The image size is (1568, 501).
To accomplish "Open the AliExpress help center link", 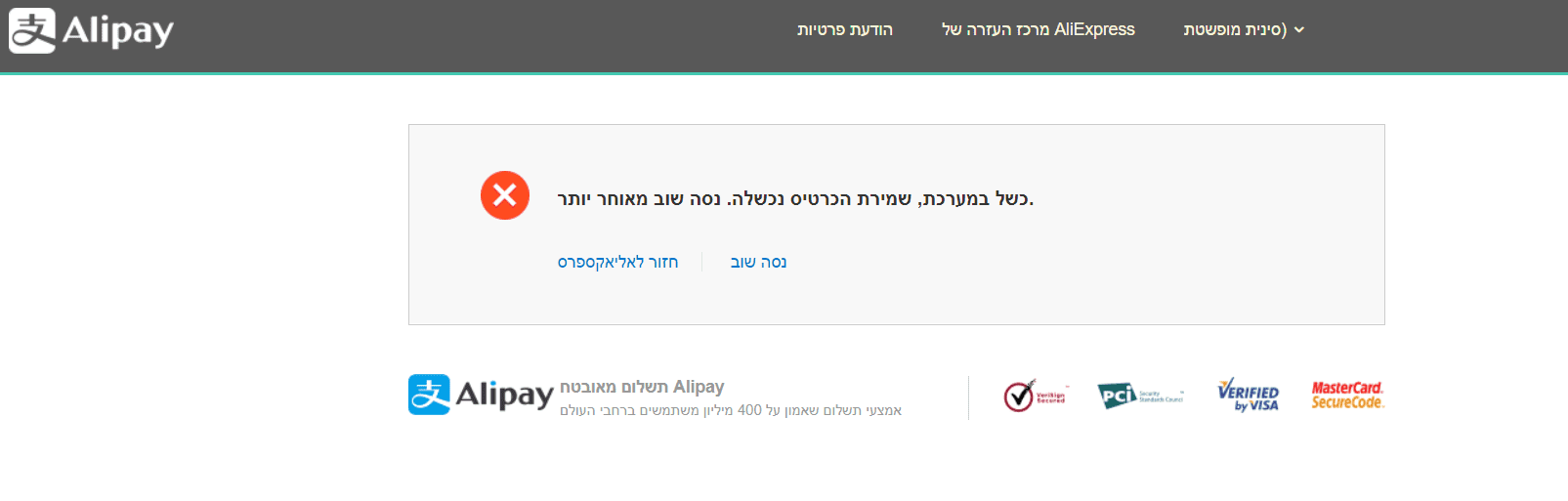I will pos(1038,29).
